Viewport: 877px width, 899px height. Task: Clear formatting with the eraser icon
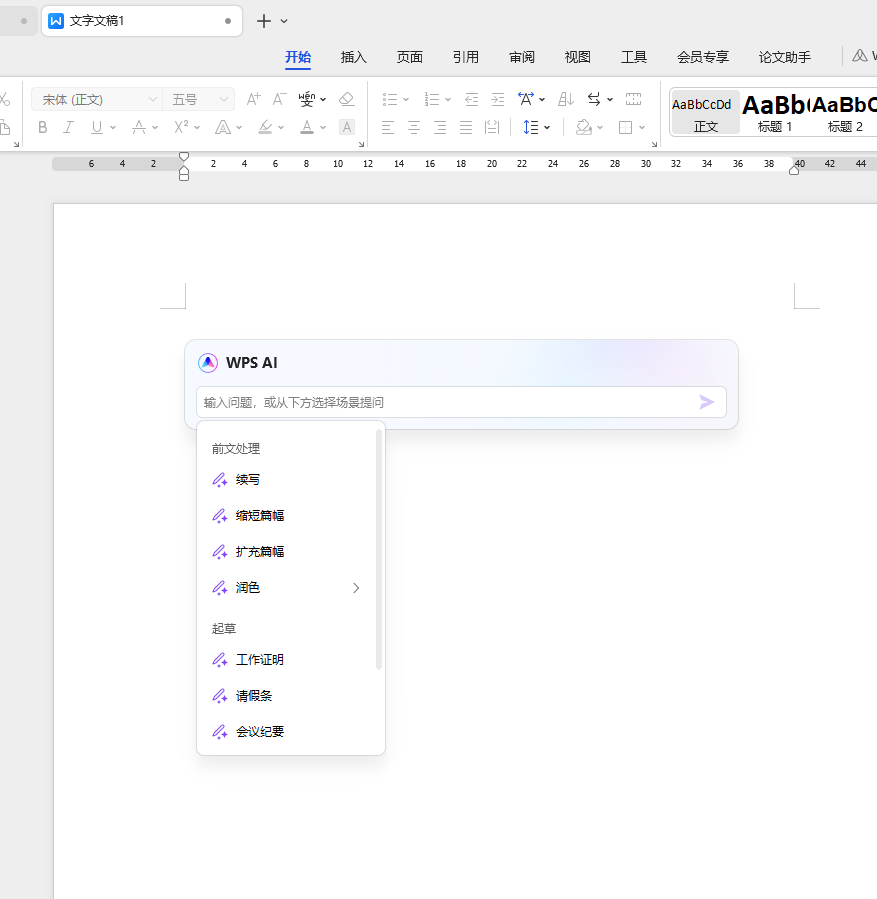click(346, 99)
